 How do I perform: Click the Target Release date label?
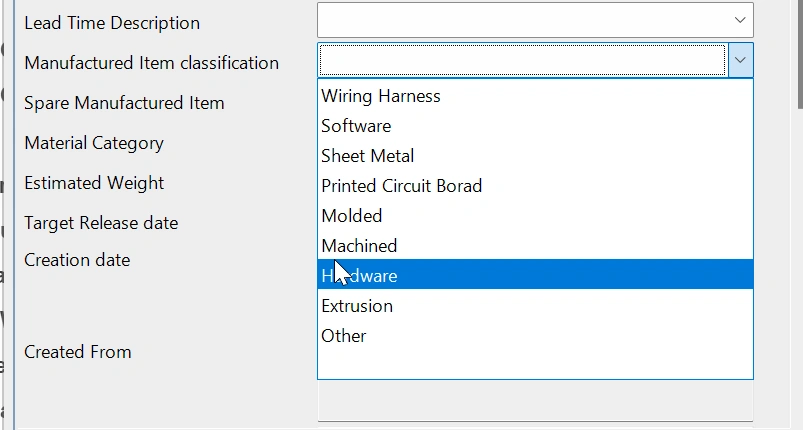pos(101,223)
